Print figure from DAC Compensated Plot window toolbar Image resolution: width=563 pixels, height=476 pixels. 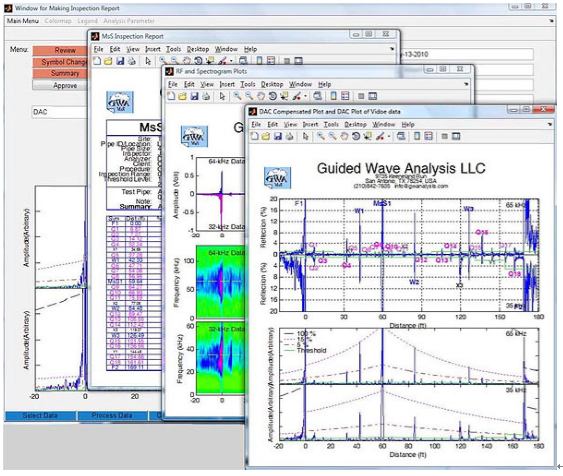pyautogui.click(x=289, y=136)
